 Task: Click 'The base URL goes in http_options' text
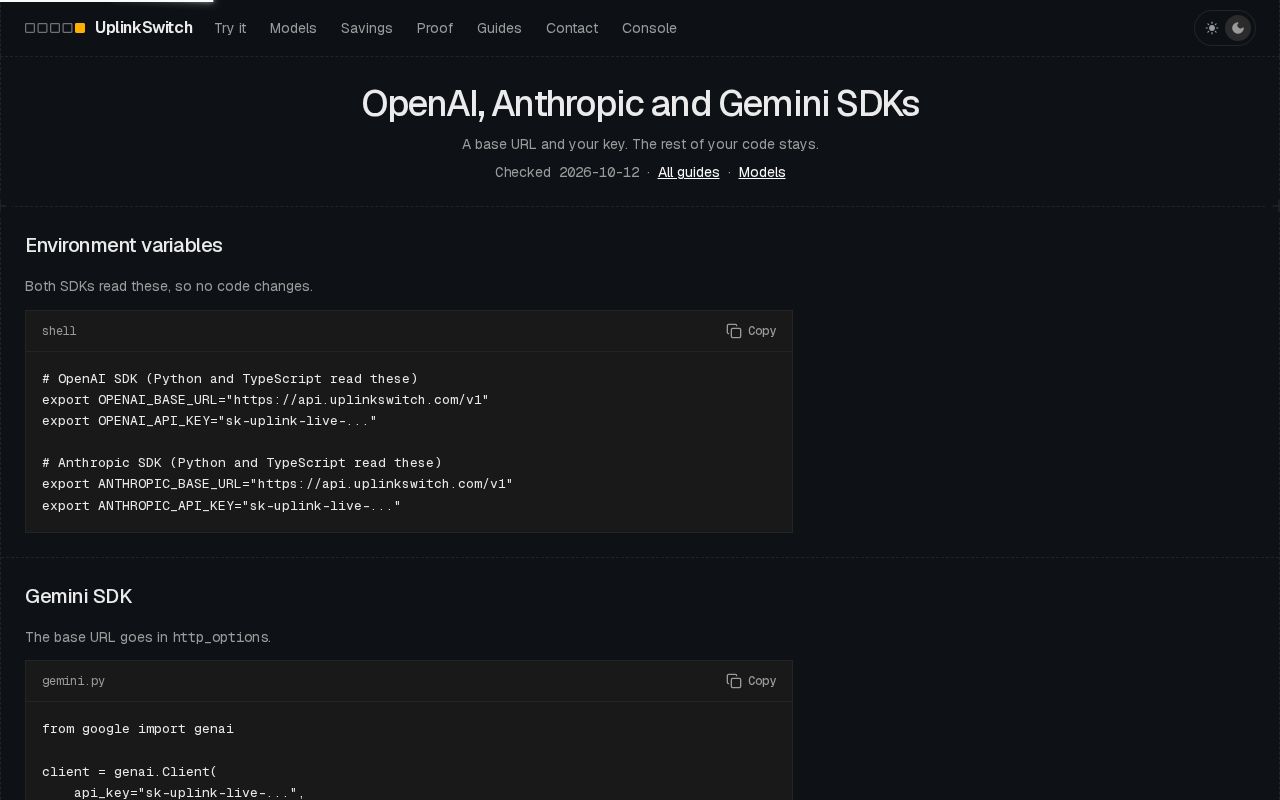(148, 637)
